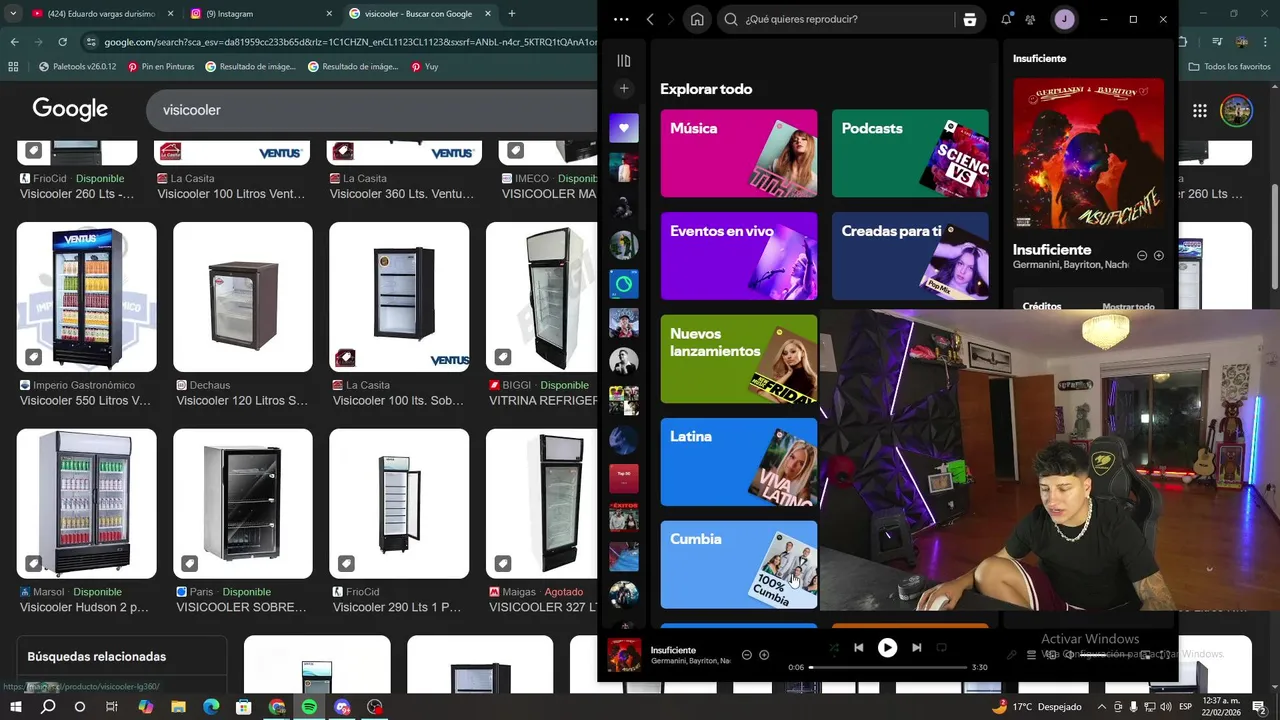Image resolution: width=1280 pixels, height=720 pixels.
Task: Open the 17°C Despejado weather widget
Action: 1036,707
